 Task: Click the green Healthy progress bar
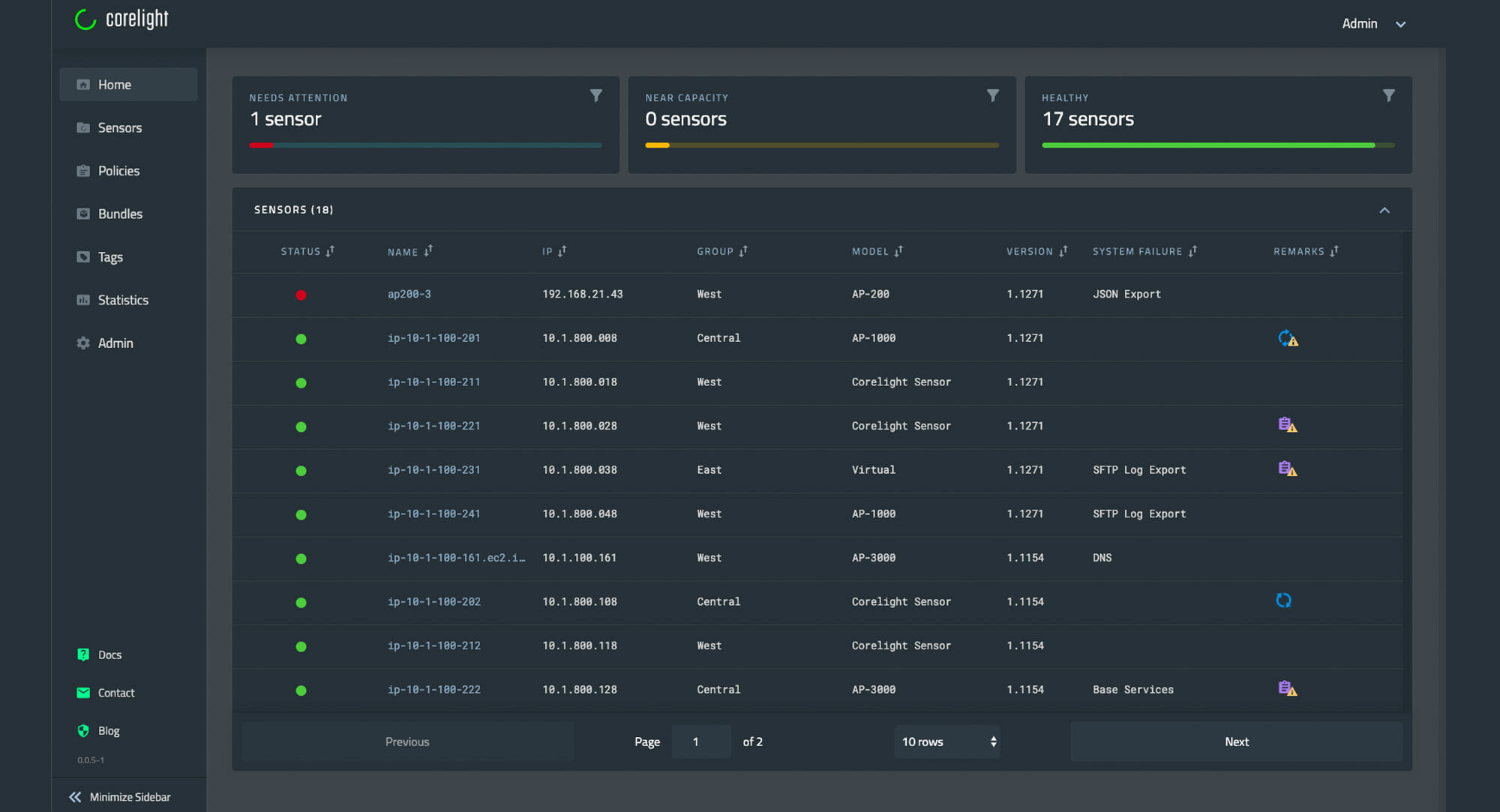coord(1207,145)
